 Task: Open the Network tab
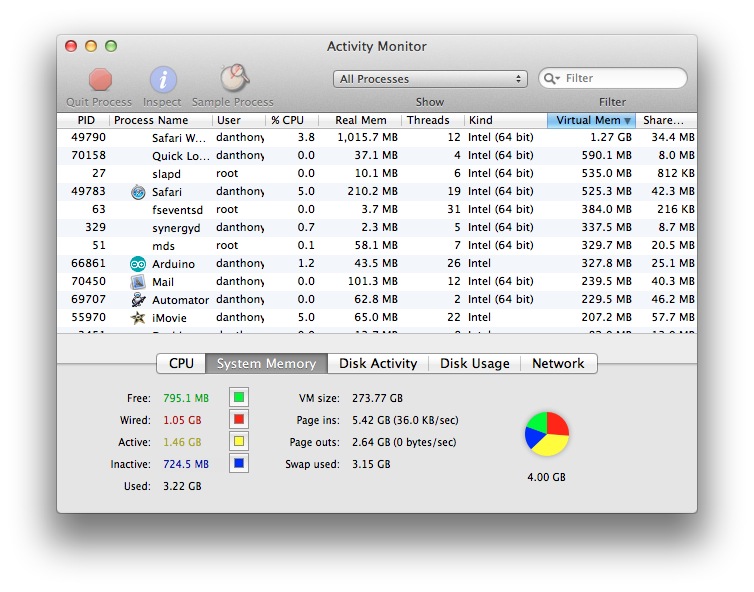(558, 364)
